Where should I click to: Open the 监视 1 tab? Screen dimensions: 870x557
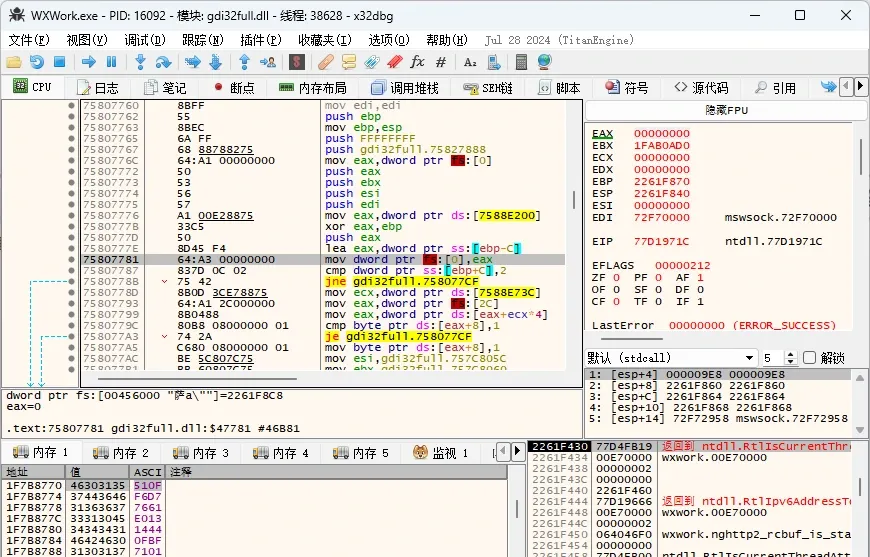coord(441,453)
